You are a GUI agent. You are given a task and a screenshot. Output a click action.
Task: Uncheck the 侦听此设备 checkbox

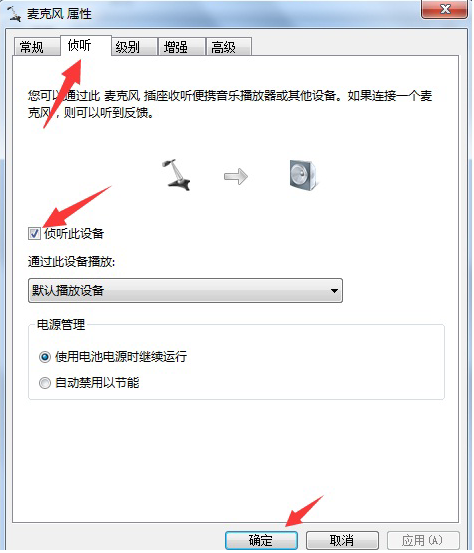34,233
